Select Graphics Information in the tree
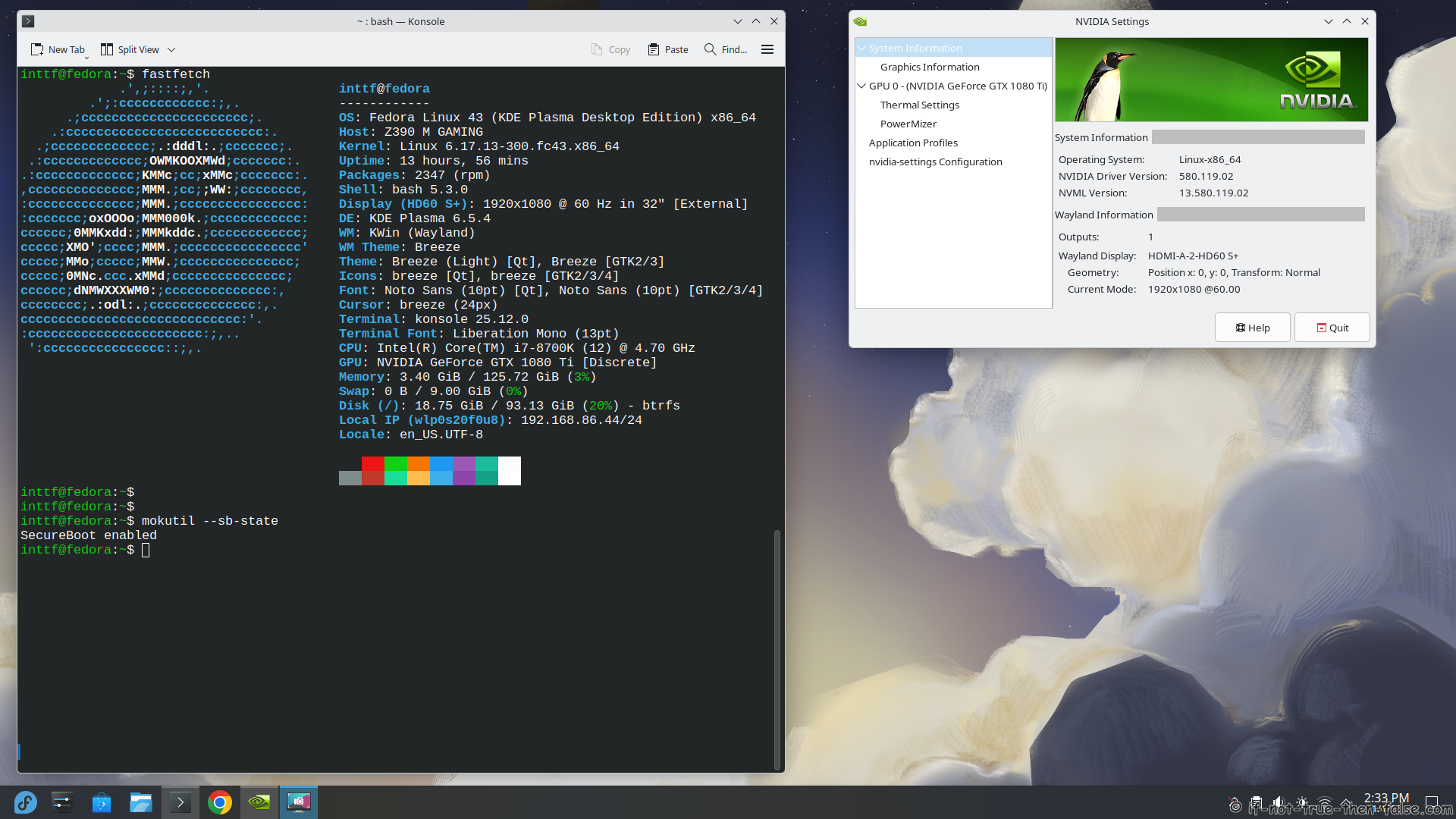This screenshot has width=1456, height=819. [930, 67]
